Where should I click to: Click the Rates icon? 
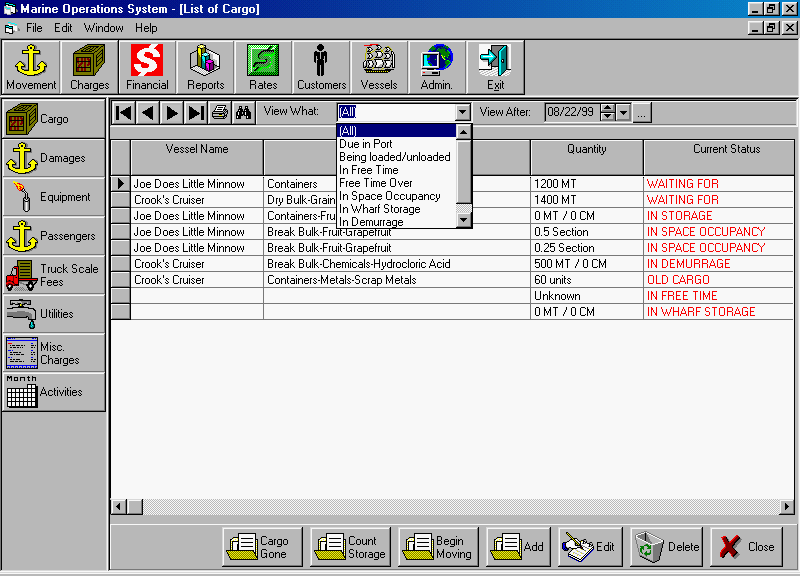(x=263, y=67)
